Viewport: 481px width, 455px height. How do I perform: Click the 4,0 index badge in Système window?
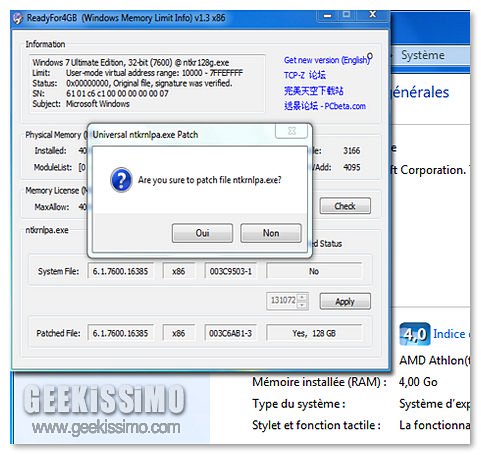click(x=414, y=334)
